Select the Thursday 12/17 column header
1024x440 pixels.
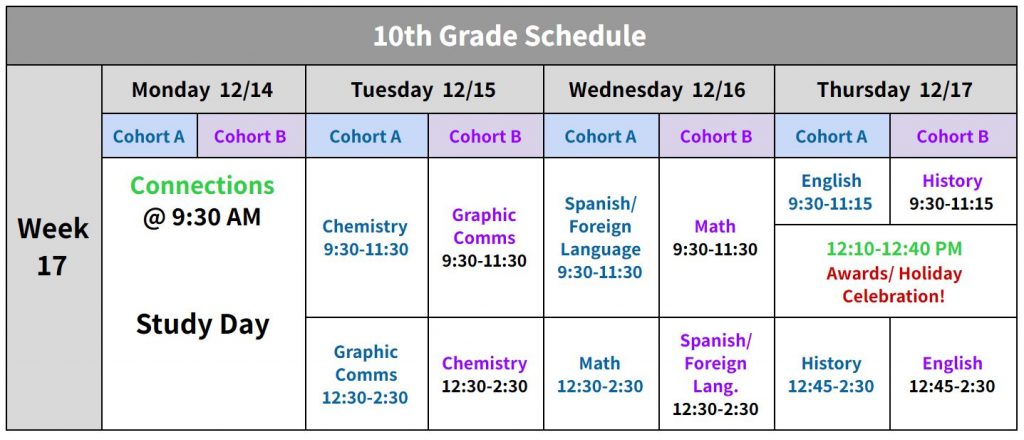pyautogui.click(x=894, y=90)
